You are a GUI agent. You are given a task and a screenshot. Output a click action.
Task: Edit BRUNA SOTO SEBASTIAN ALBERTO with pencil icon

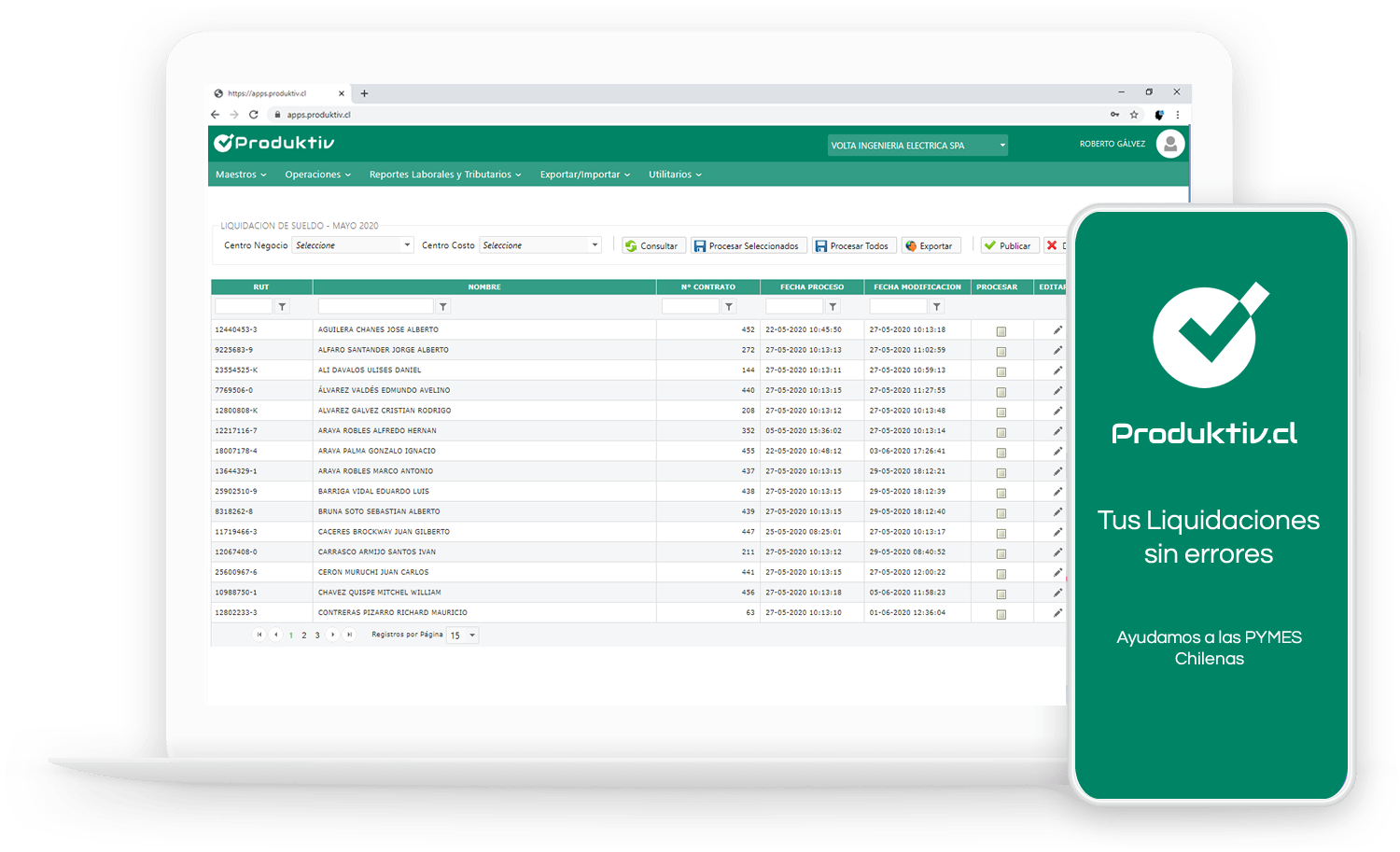[x=1057, y=512]
